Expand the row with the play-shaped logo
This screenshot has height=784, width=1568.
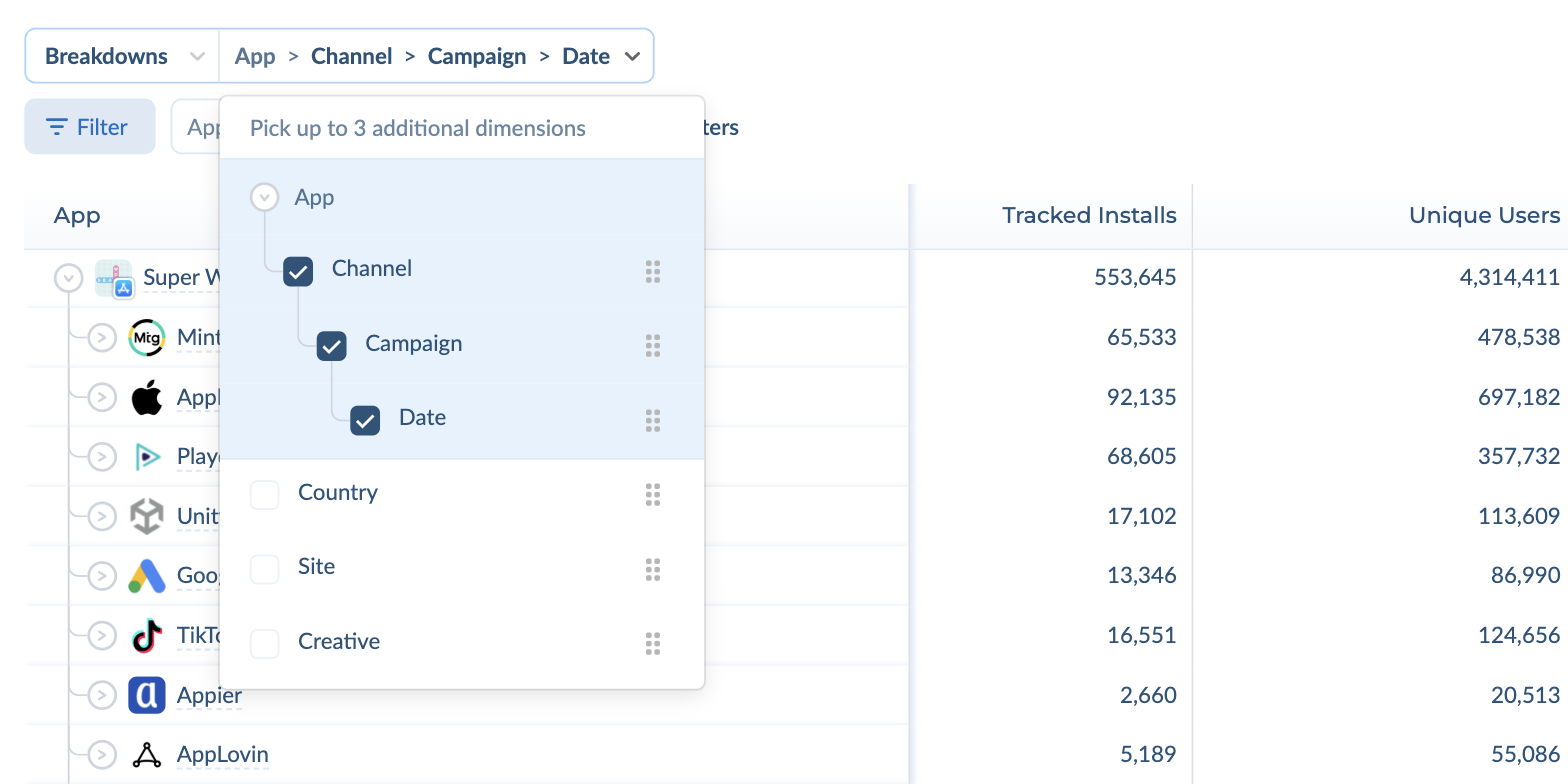(101, 457)
